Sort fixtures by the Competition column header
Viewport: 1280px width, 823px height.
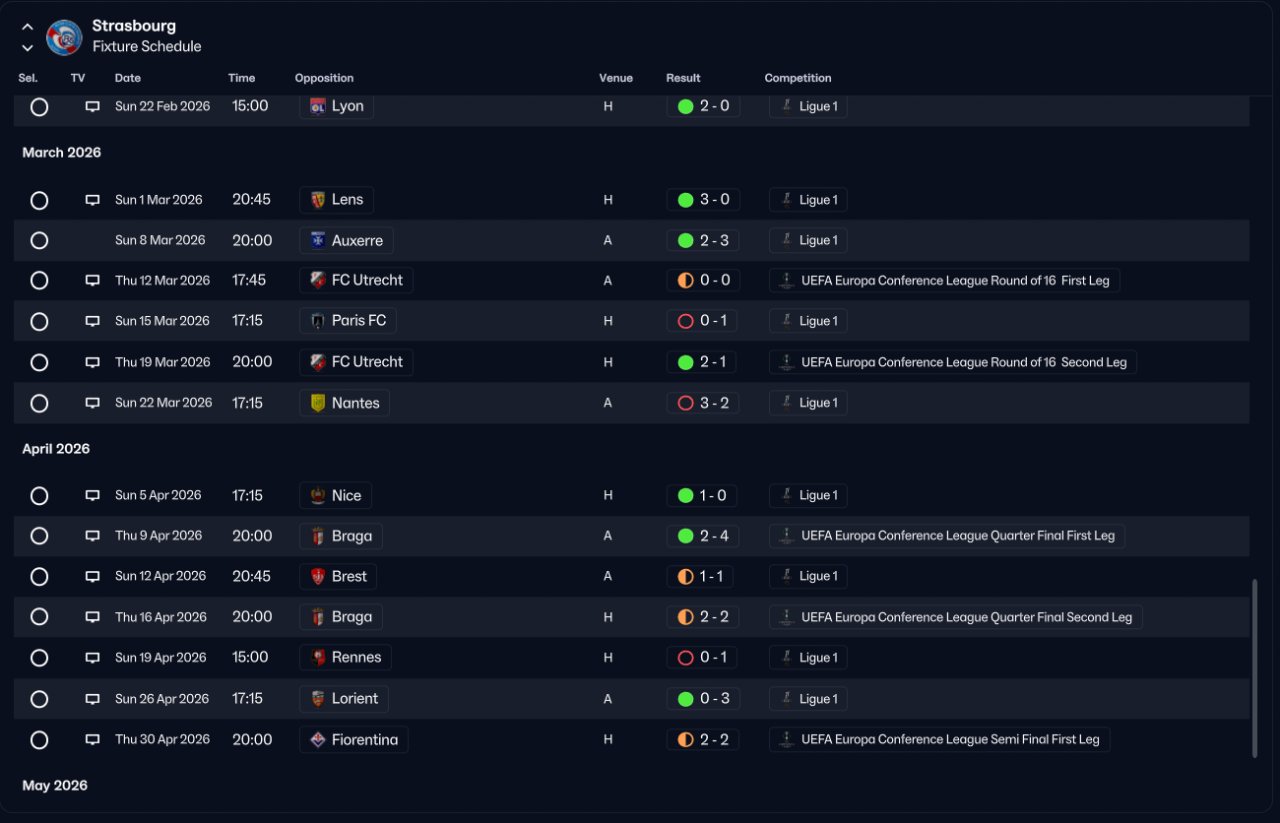pos(798,78)
